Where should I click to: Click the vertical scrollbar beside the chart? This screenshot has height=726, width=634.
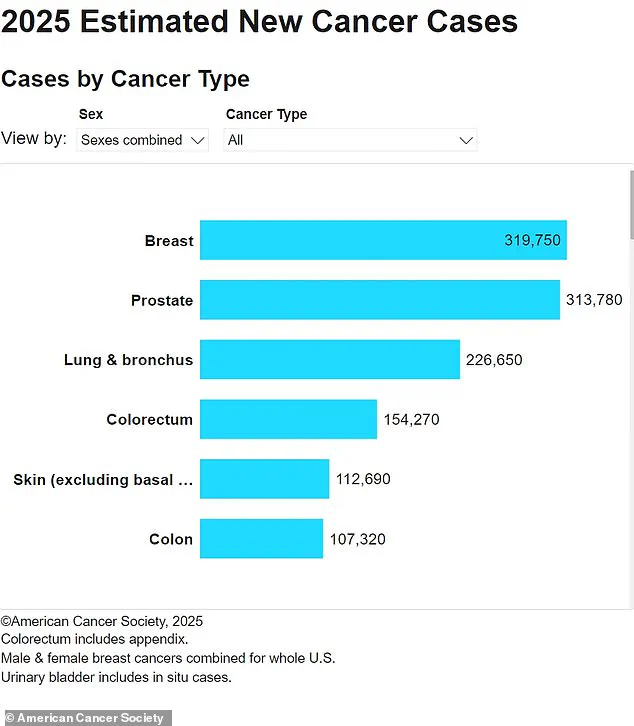630,205
